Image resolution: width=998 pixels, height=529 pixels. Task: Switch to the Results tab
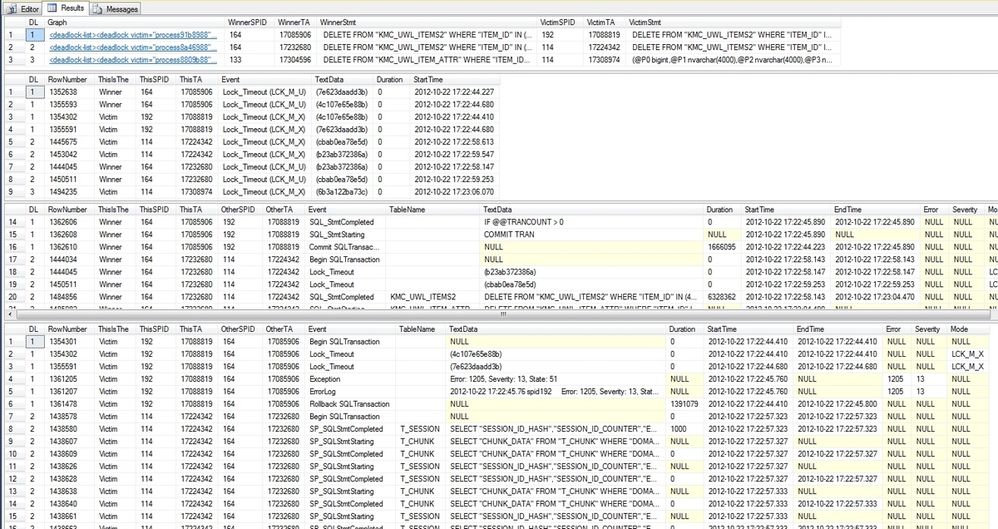[67, 8]
